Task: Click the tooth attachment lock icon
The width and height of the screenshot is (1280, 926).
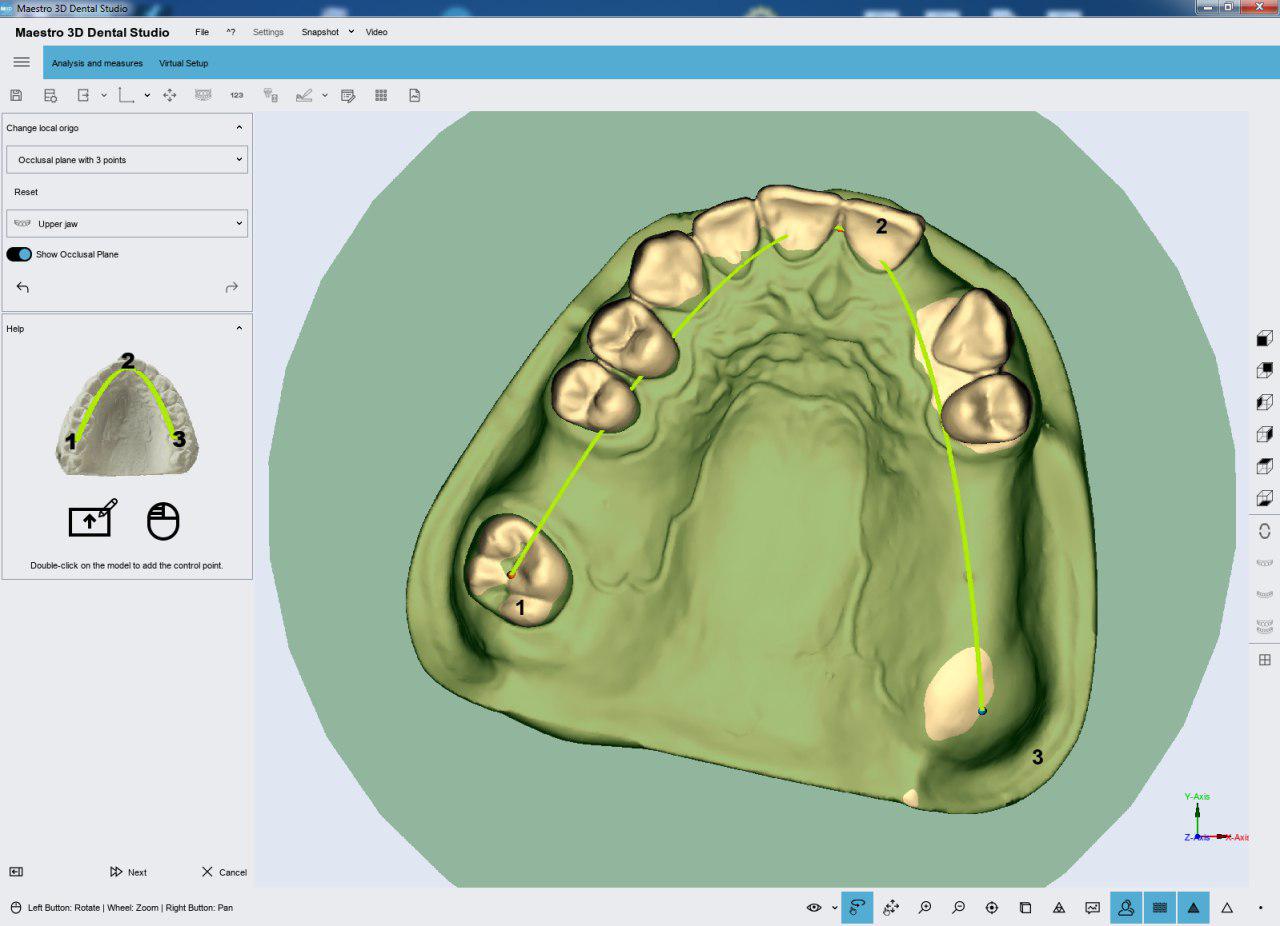Action: (x=270, y=95)
